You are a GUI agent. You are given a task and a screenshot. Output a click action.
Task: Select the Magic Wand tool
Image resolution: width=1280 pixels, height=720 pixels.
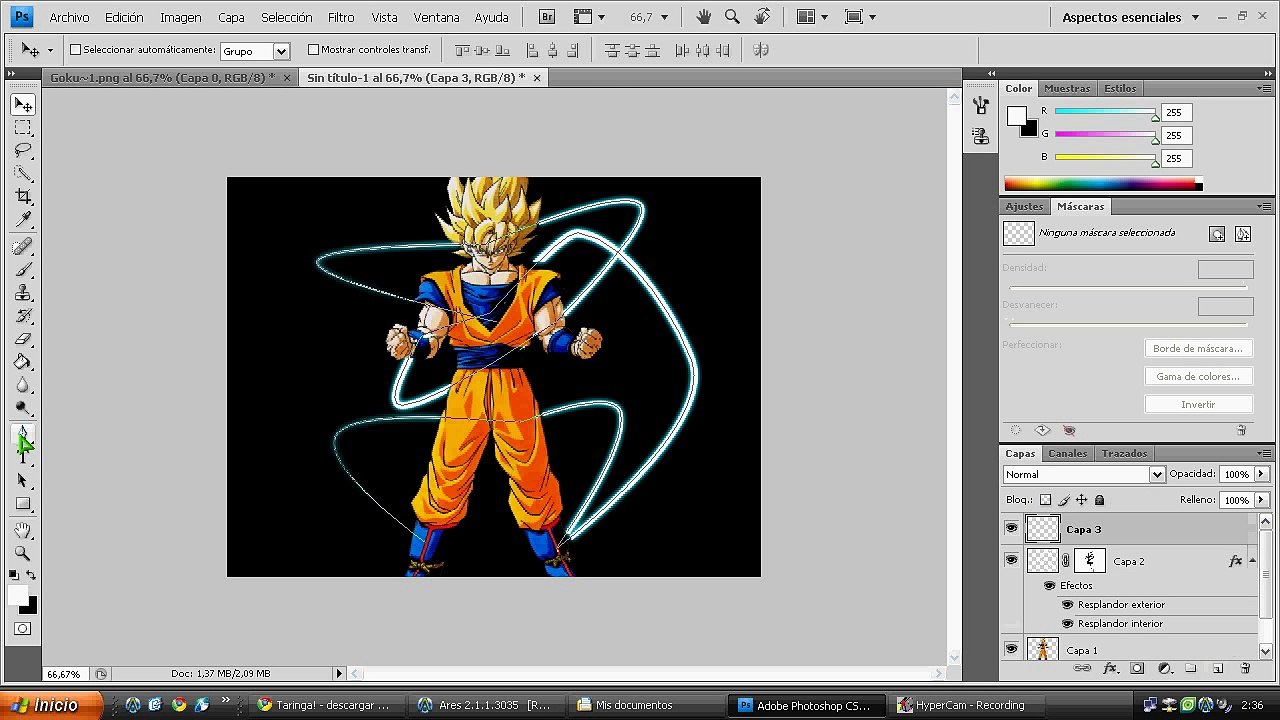click(x=23, y=174)
